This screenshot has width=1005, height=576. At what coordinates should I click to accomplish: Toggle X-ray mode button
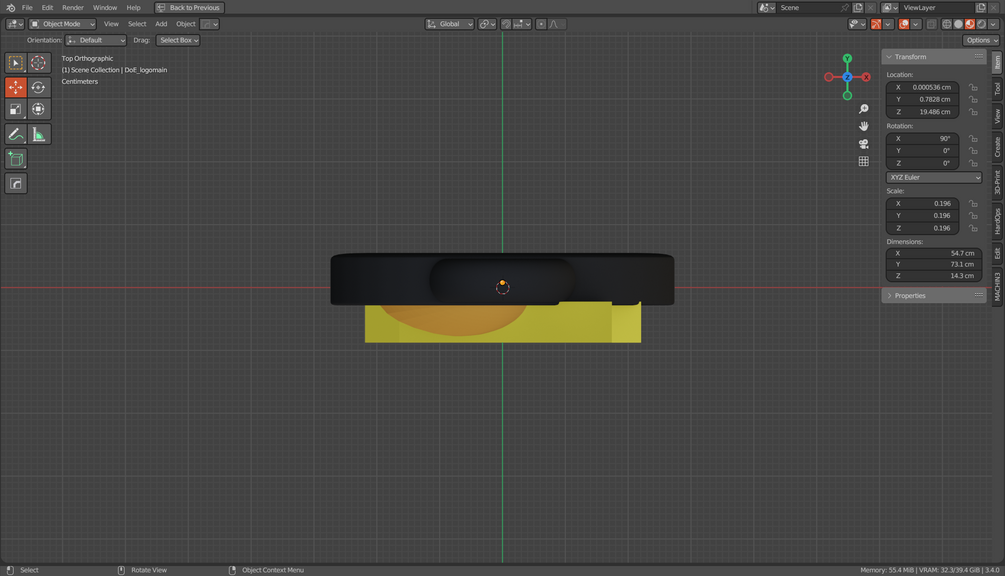931,24
